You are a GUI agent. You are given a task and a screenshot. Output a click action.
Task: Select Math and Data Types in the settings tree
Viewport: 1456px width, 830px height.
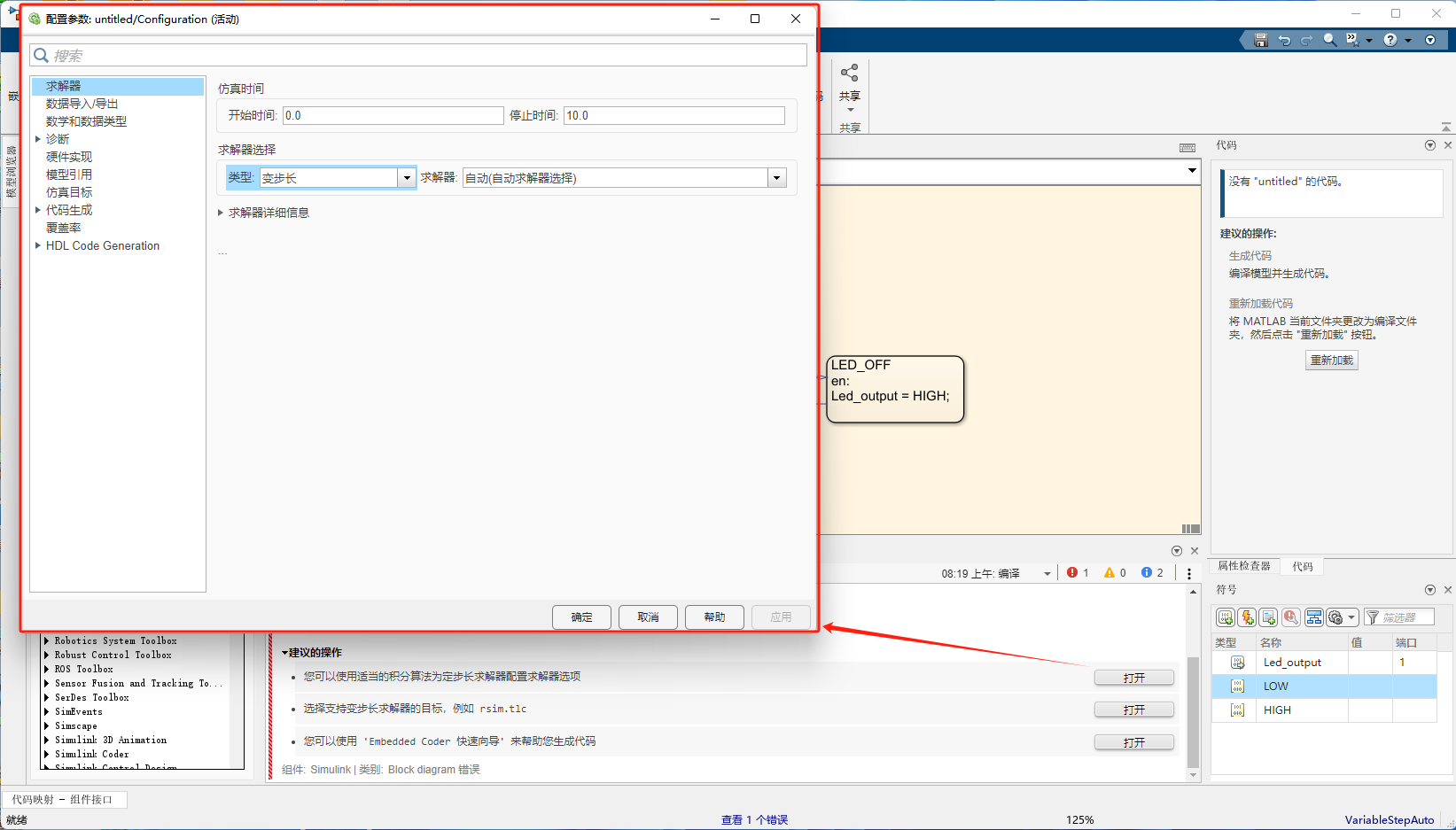tap(86, 121)
